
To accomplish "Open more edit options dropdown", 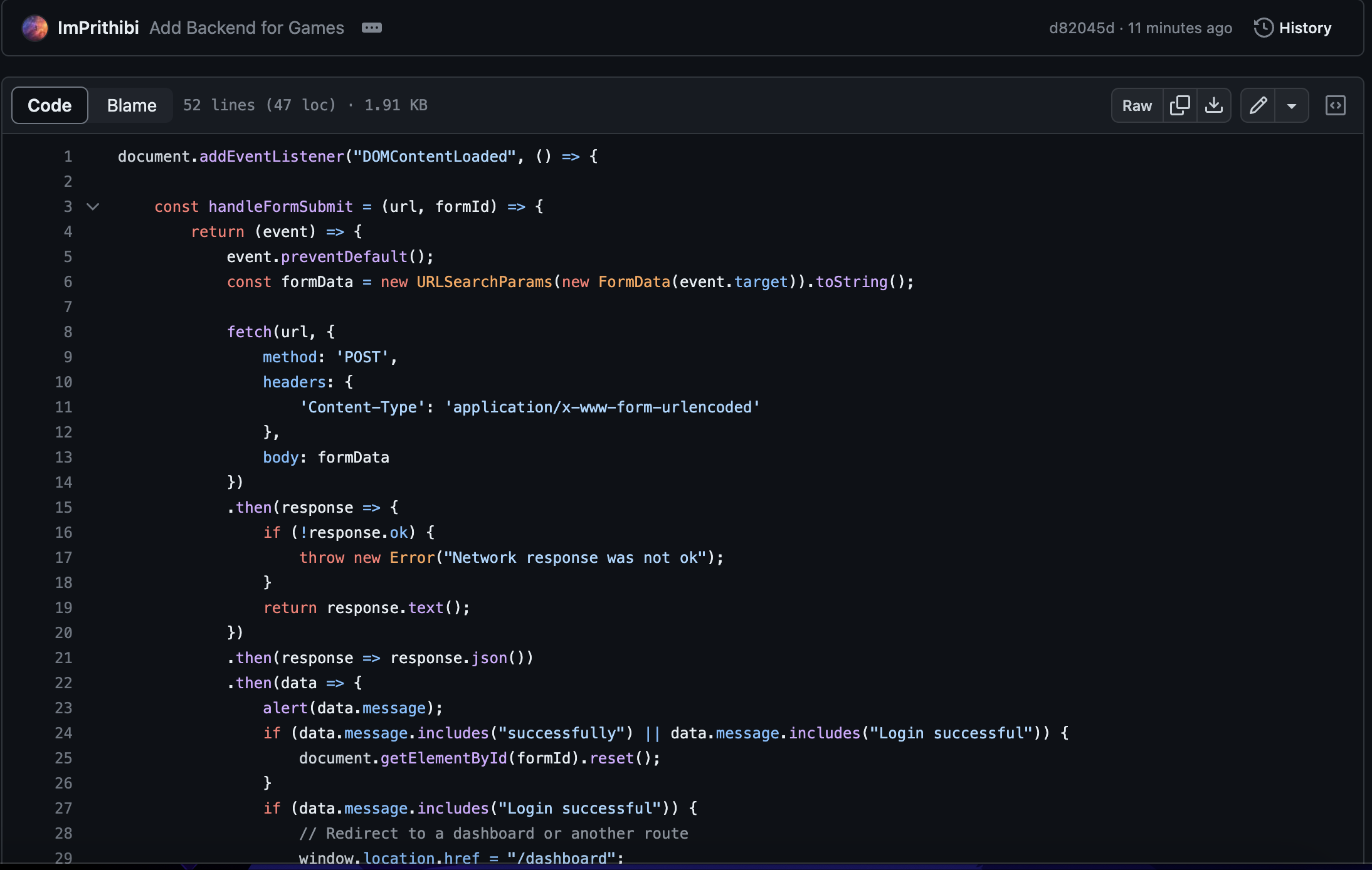I will [x=1292, y=105].
